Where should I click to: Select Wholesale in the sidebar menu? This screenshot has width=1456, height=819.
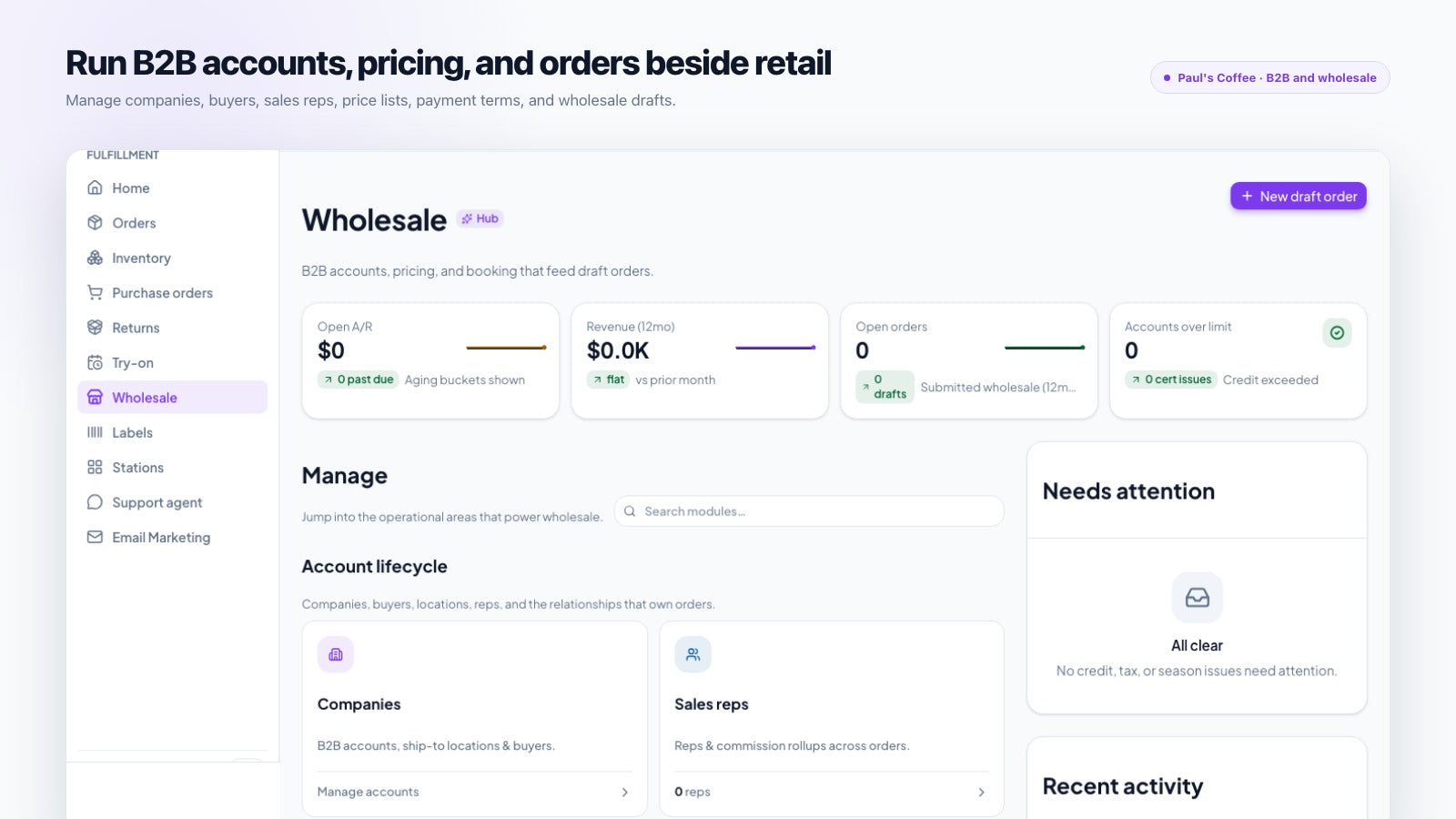(x=172, y=398)
